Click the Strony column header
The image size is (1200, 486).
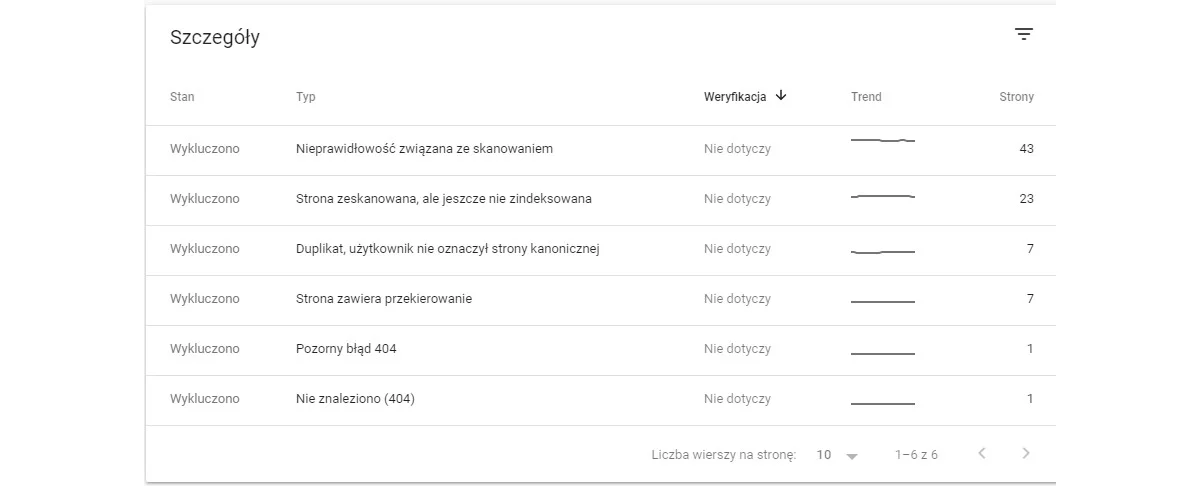[x=1016, y=97]
